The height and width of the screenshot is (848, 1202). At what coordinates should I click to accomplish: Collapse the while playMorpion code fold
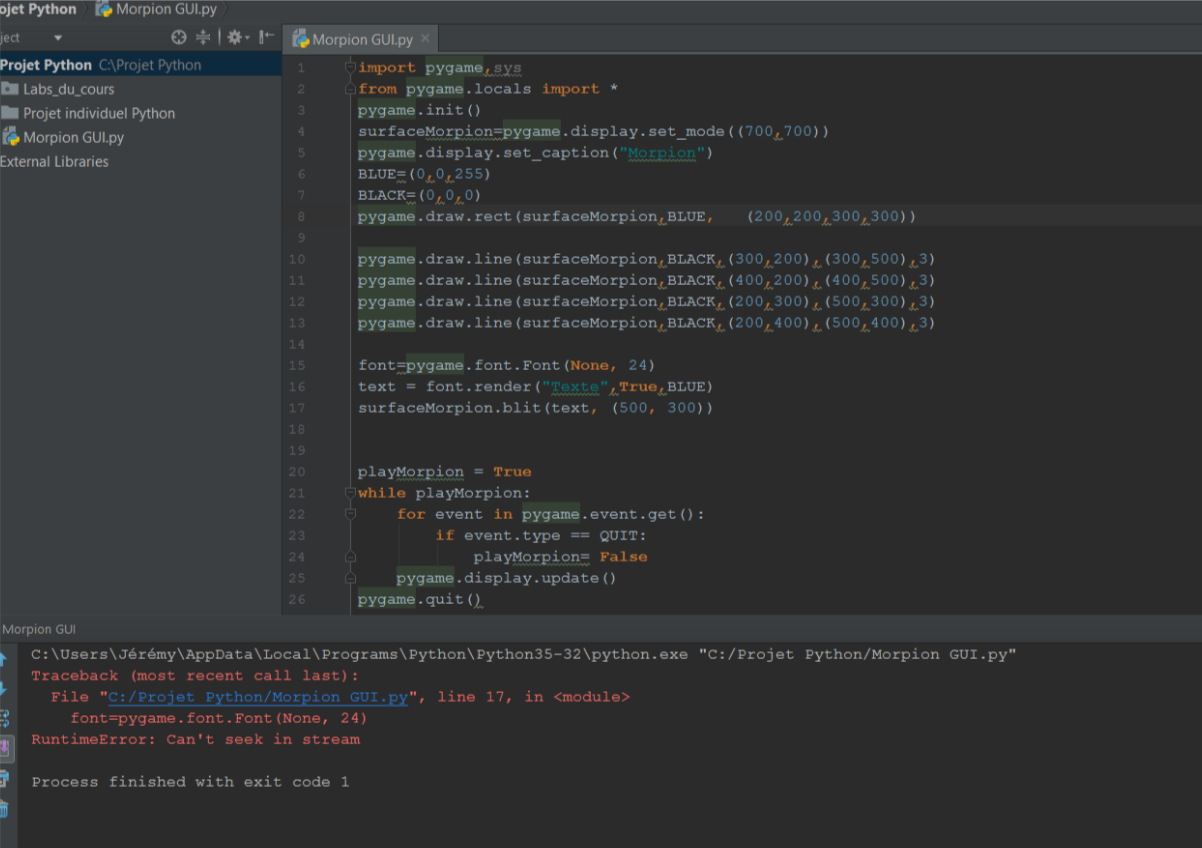tap(349, 492)
